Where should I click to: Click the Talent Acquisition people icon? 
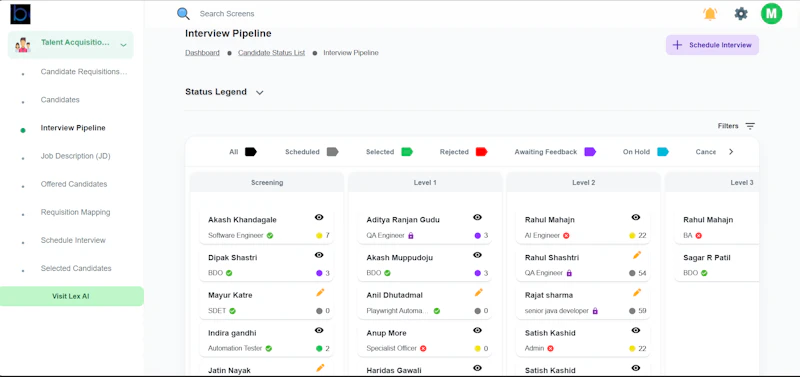pos(23,45)
